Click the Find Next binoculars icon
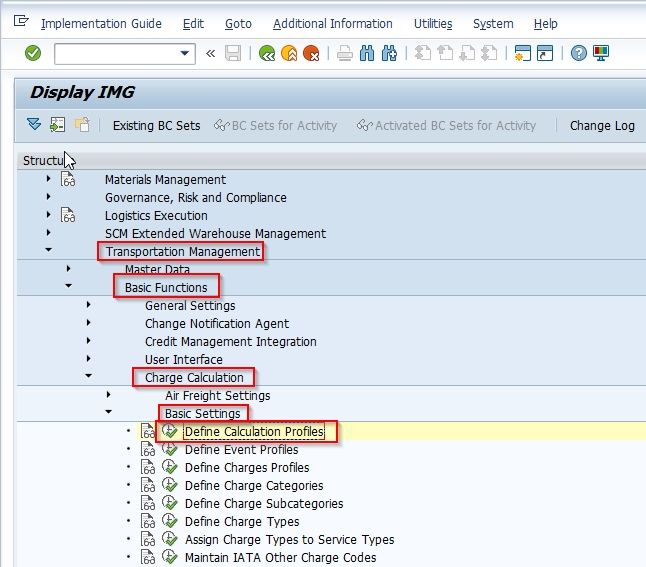Screen dimensions: 646x567 pos(389,53)
